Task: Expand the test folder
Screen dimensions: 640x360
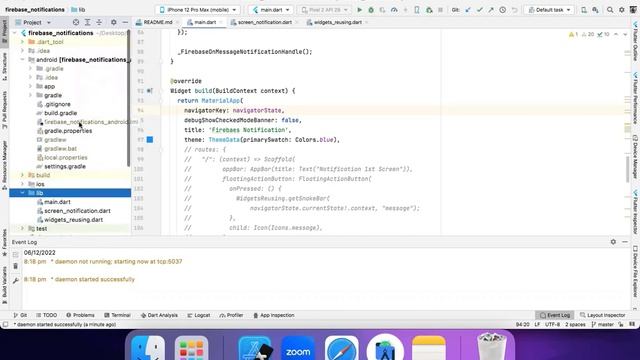Action: pyautogui.click(x=22, y=229)
